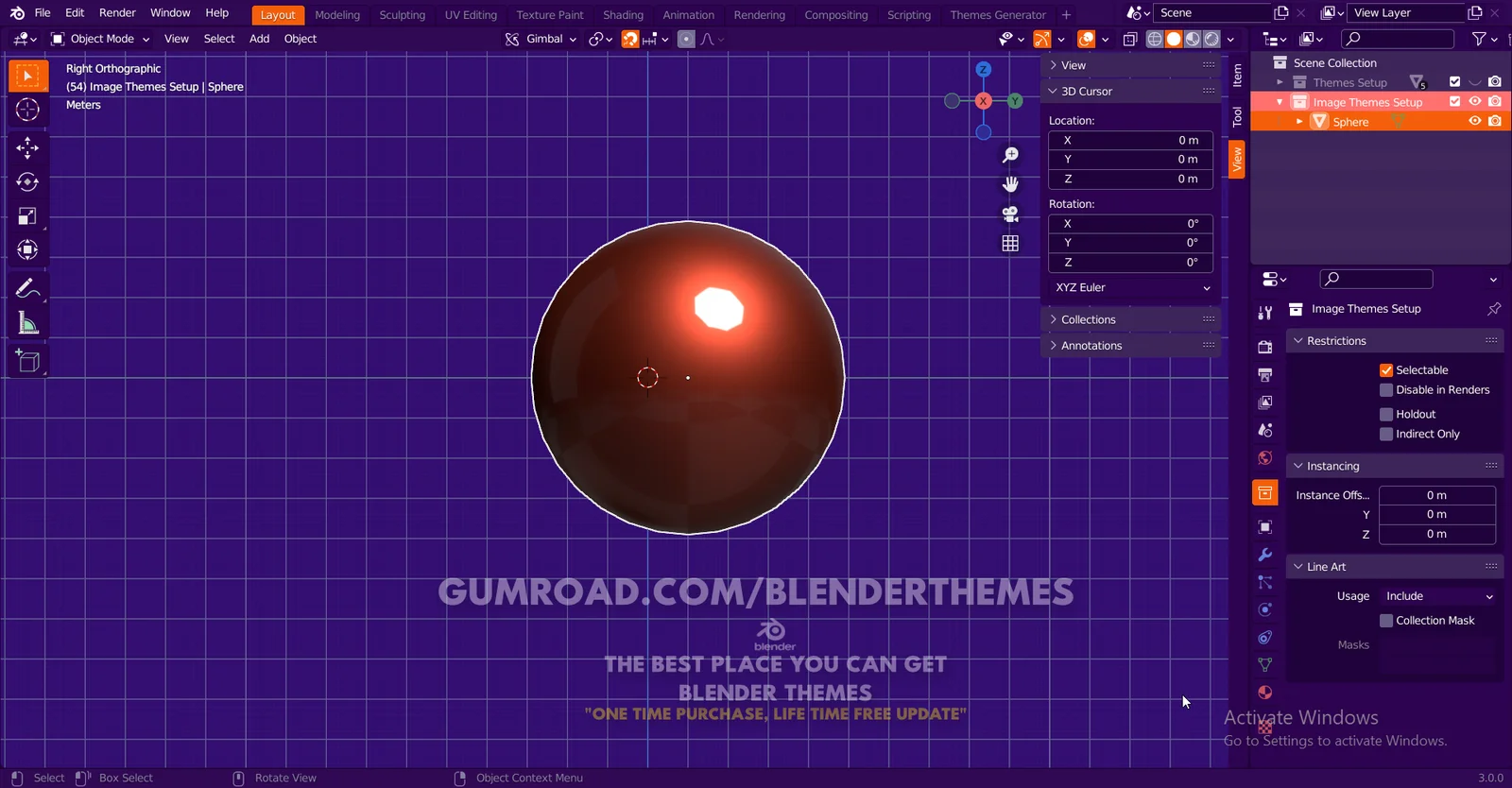Pick the Scale tool
The height and width of the screenshot is (788, 1512).
coord(27,215)
